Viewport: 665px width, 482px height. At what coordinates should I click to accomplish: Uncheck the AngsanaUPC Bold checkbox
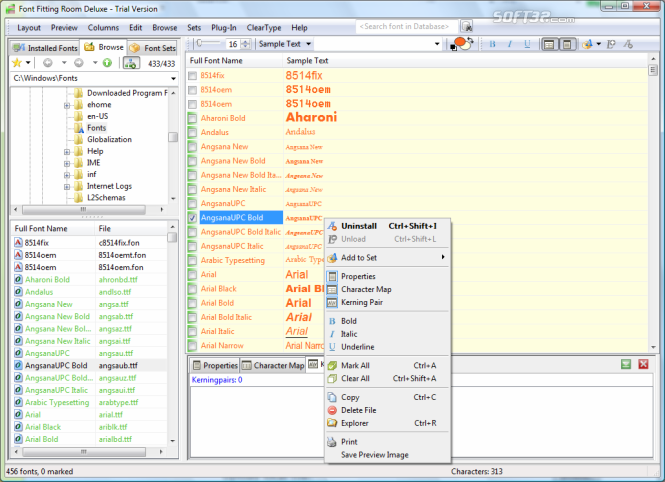point(193,218)
